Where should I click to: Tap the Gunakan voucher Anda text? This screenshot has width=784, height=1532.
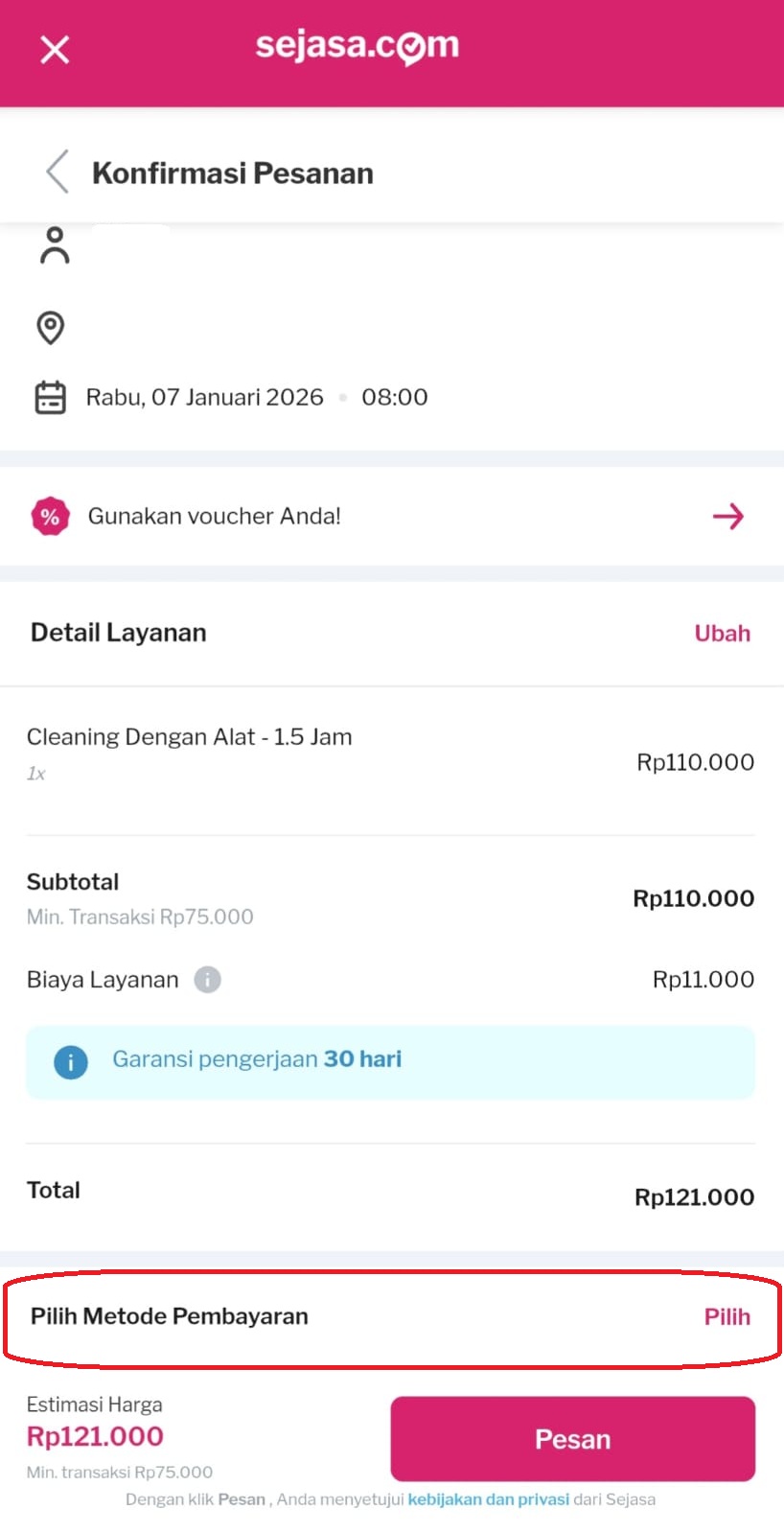215,517
